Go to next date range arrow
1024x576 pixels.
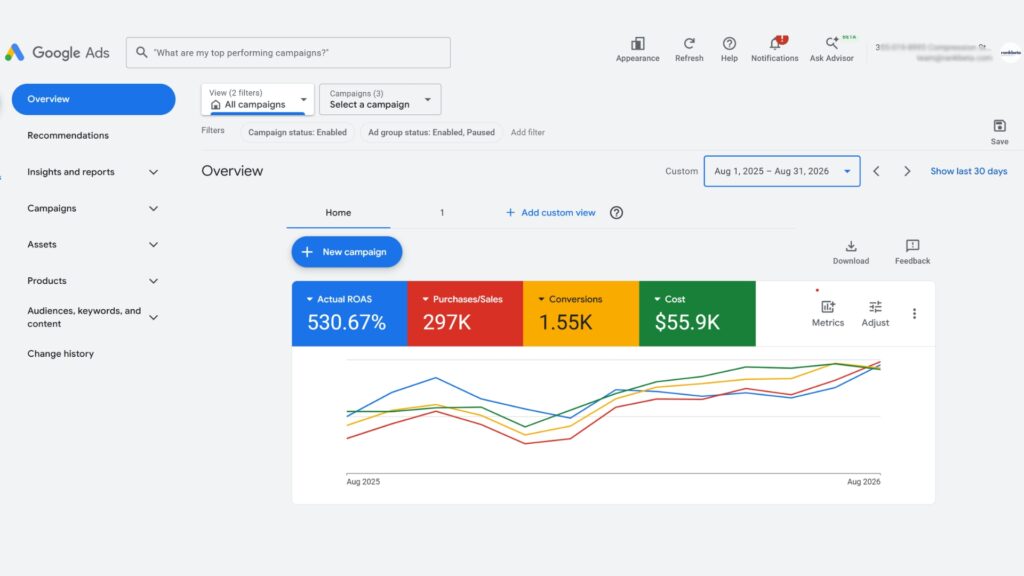click(907, 171)
